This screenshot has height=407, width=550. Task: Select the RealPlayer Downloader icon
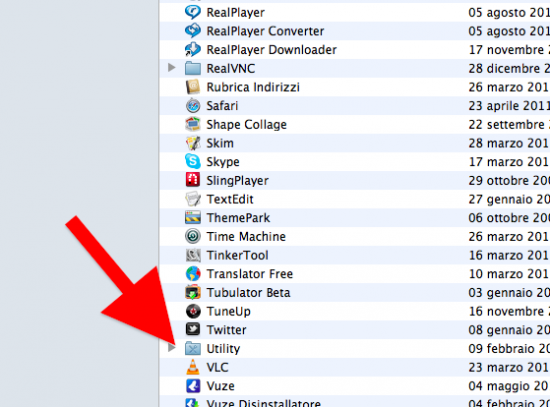pyautogui.click(x=193, y=49)
